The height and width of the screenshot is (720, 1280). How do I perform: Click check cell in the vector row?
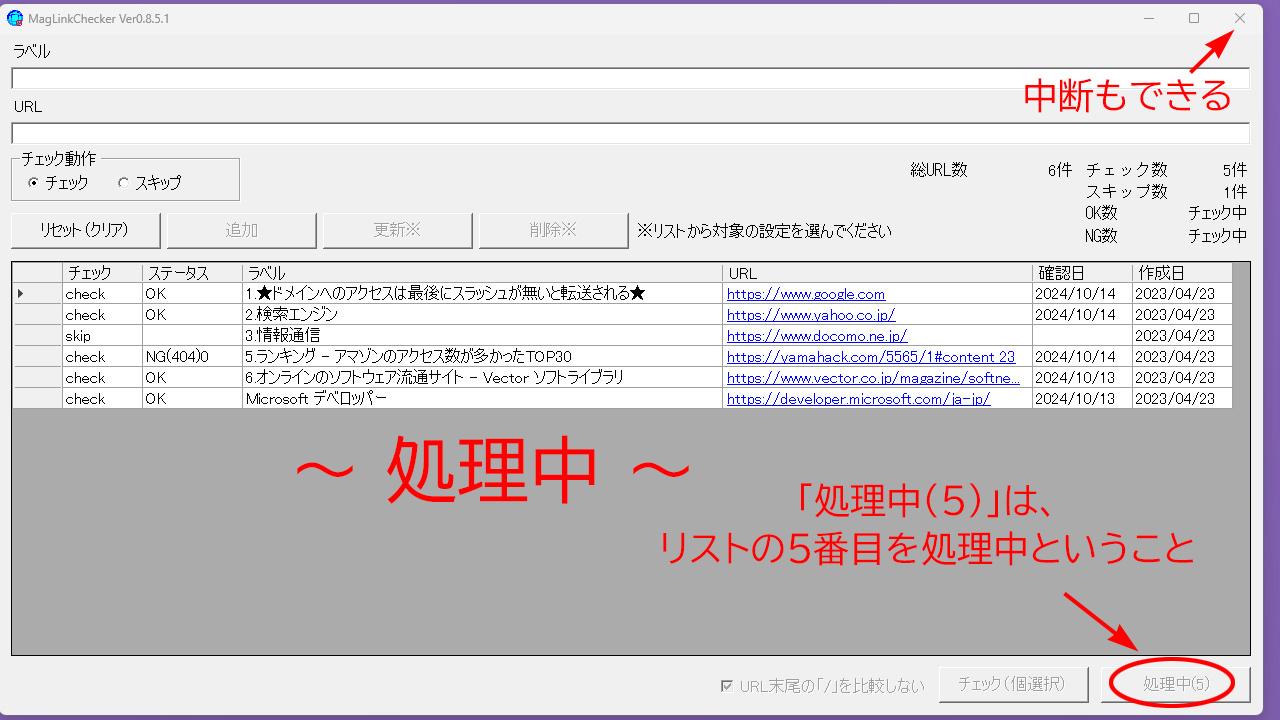(102, 378)
